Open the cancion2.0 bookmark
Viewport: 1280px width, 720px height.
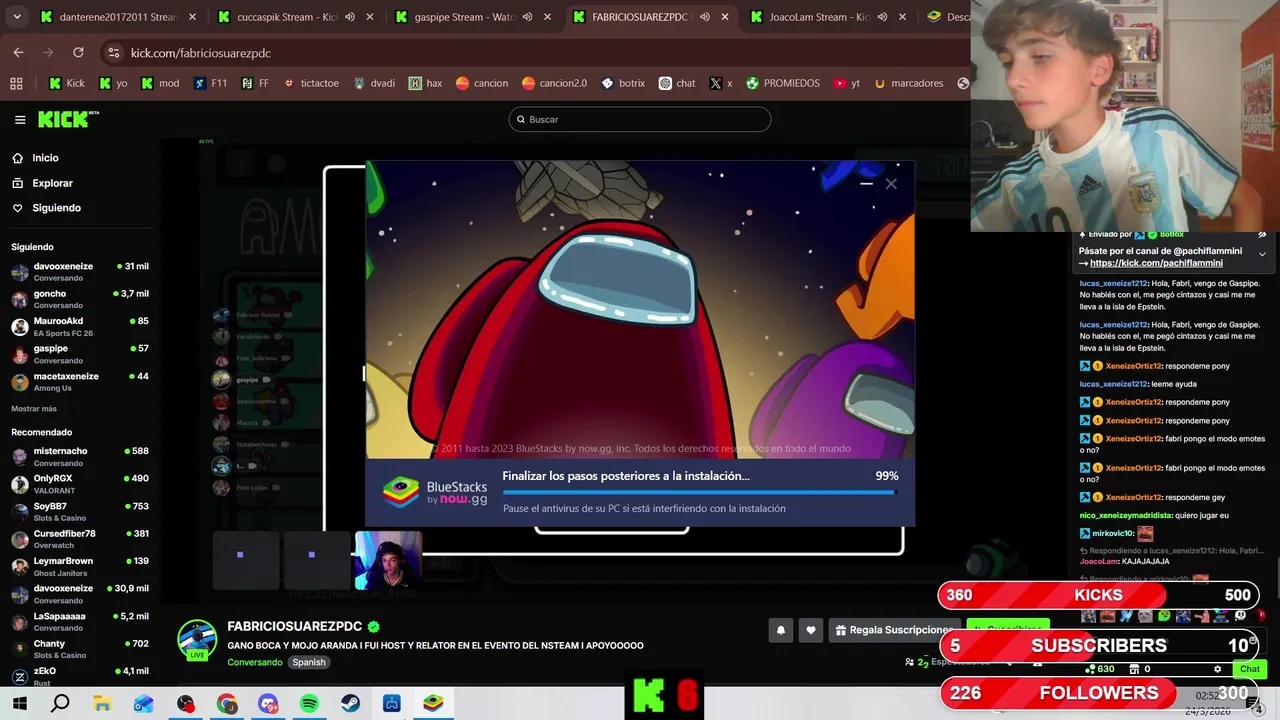click(x=554, y=83)
